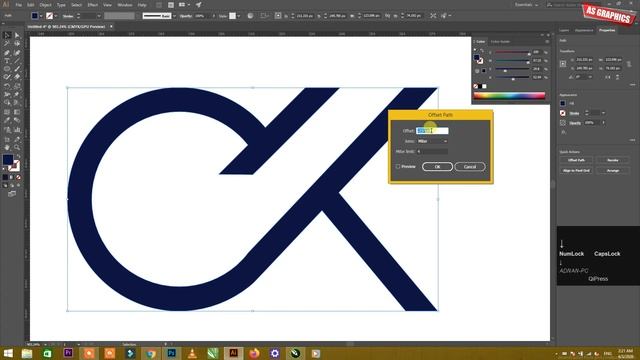
Task: Swap fill and stroke in toolbar
Action: (x=18, y=156)
